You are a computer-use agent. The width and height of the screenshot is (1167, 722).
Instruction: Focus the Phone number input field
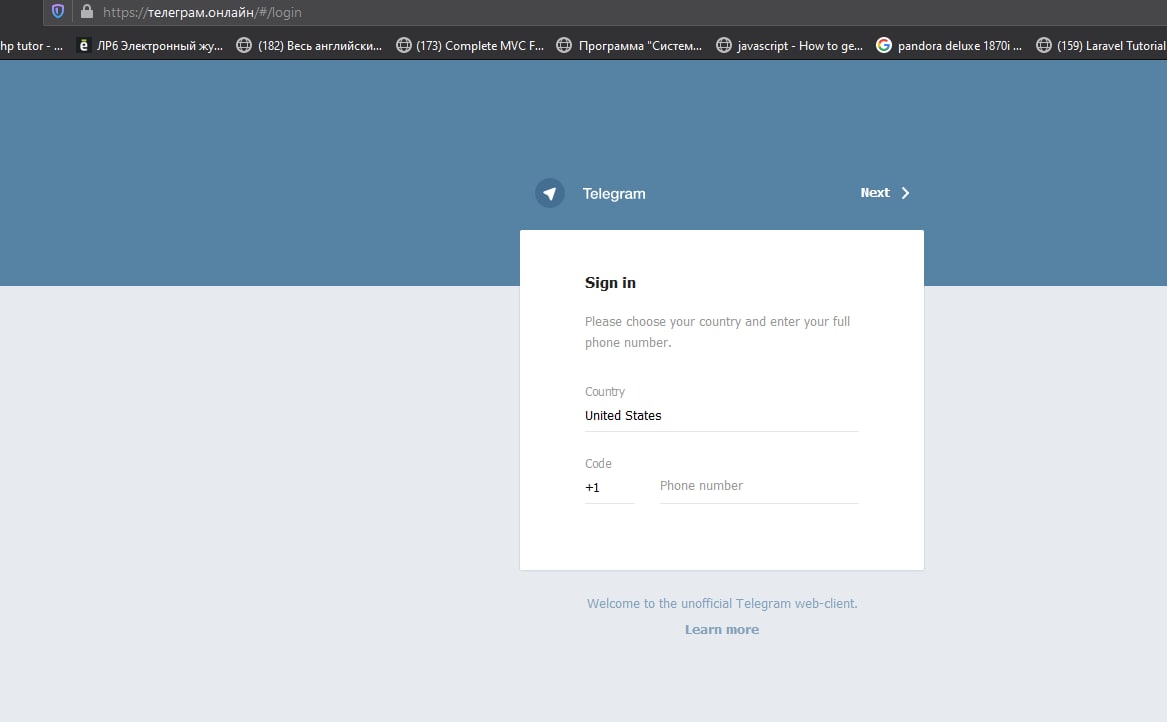click(759, 486)
